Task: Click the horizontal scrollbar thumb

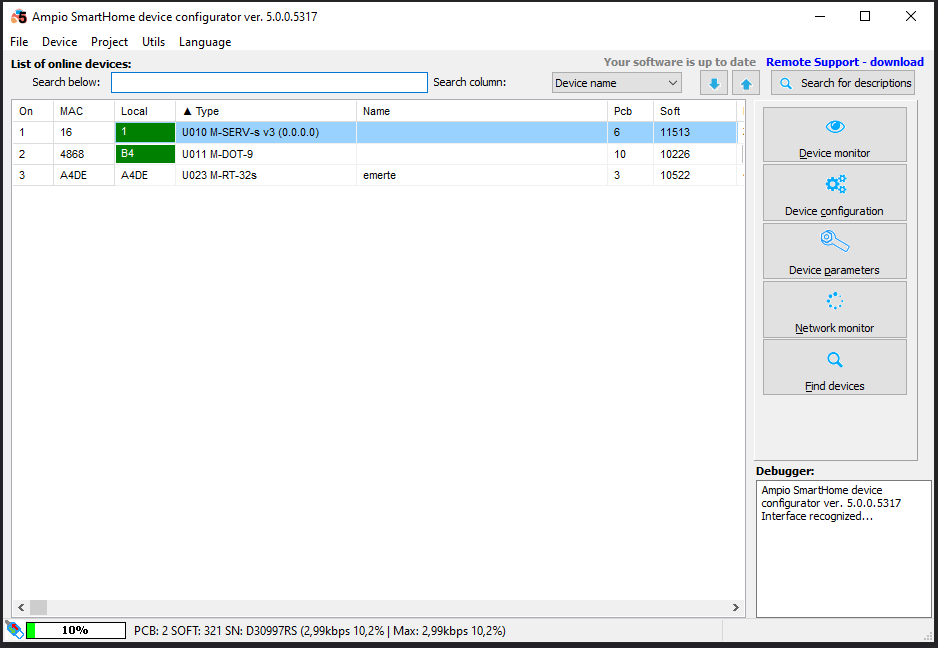Action: (x=38, y=607)
